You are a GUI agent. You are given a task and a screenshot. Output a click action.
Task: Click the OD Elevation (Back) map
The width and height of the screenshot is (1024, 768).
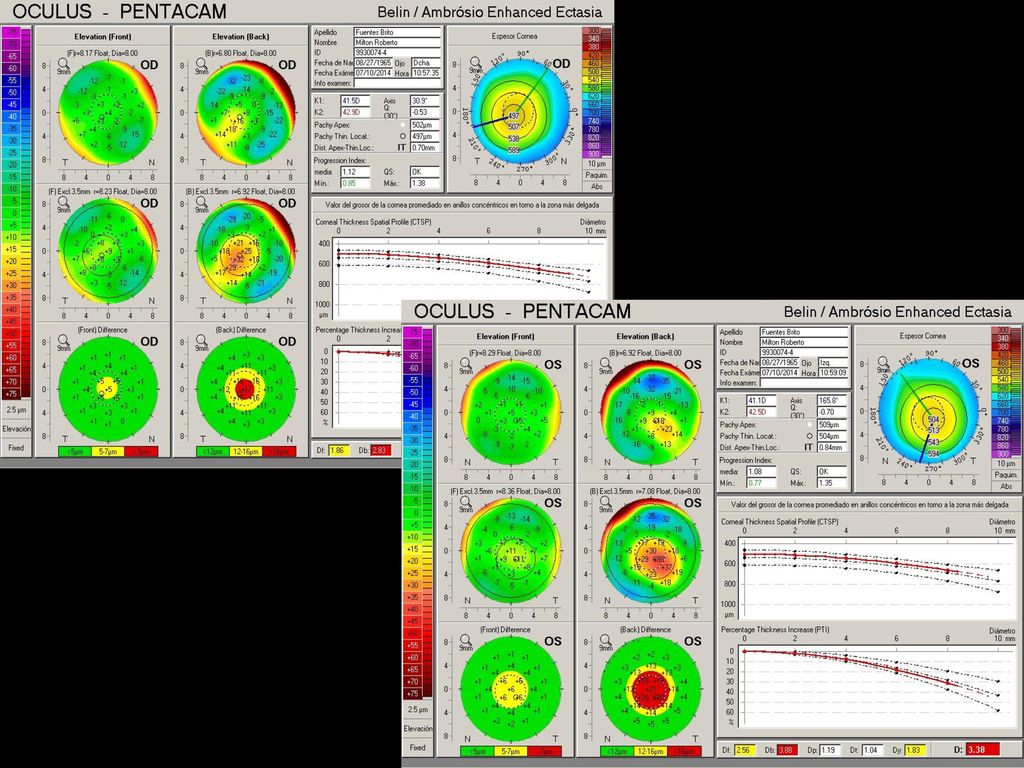pyautogui.click(x=246, y=112)
